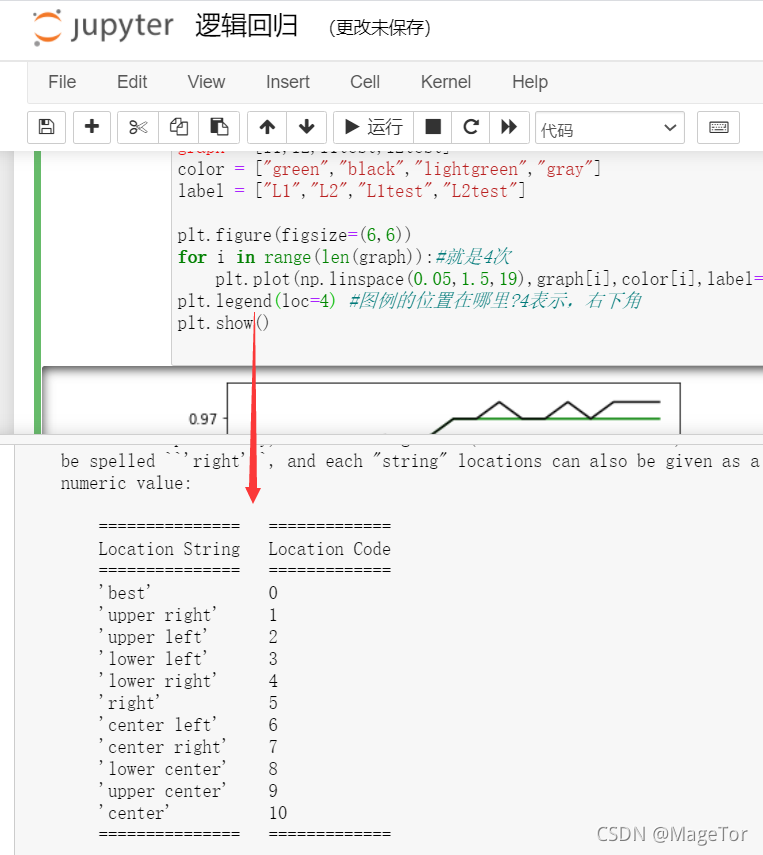763x855 pixels.
Task: Click the Location Code header
Action: (x=329, y=549)
